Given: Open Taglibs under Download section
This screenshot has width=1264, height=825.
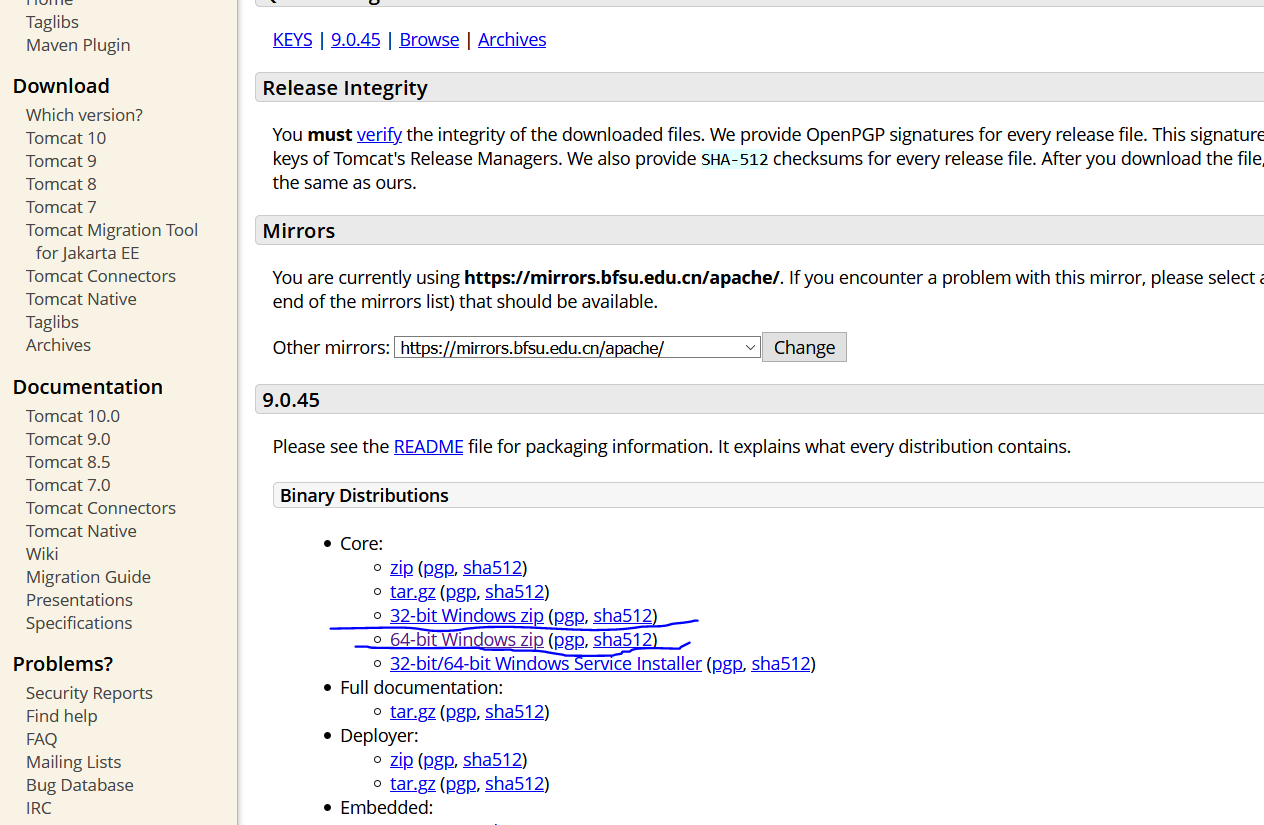Looking at the screenshot, I should coord(52,322).
